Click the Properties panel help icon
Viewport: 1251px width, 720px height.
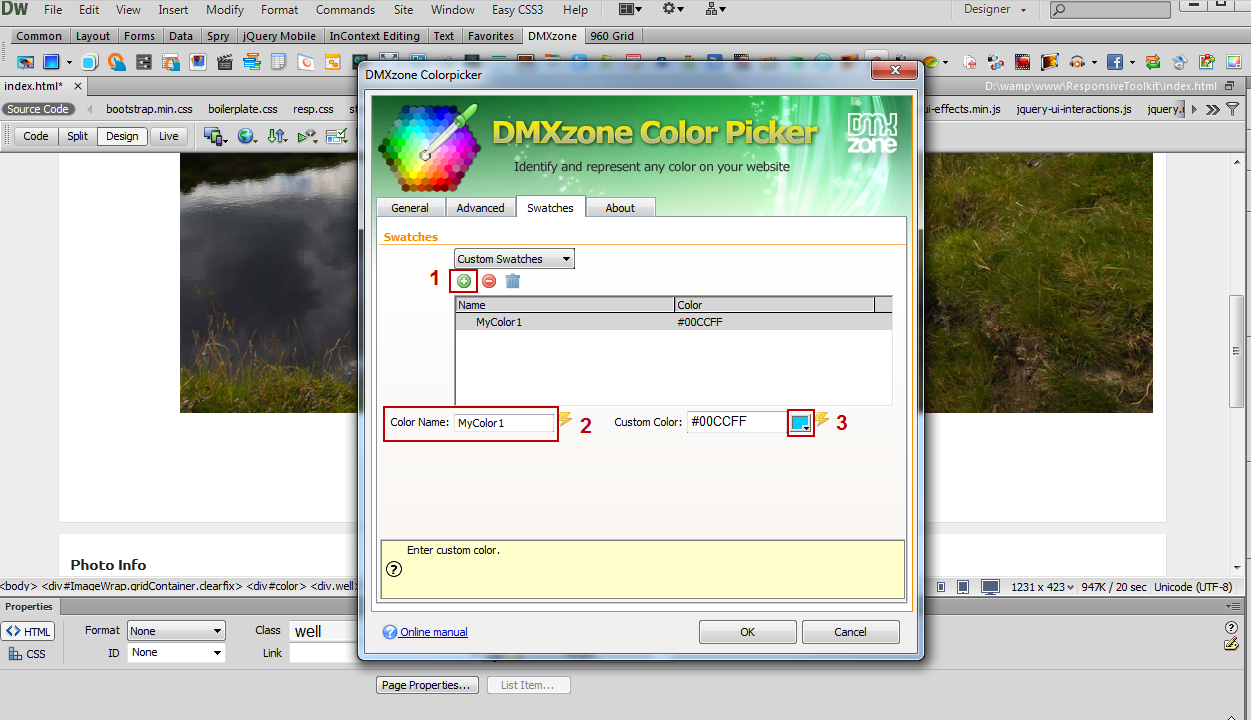pyautogui.click(x=1231, y=628)
